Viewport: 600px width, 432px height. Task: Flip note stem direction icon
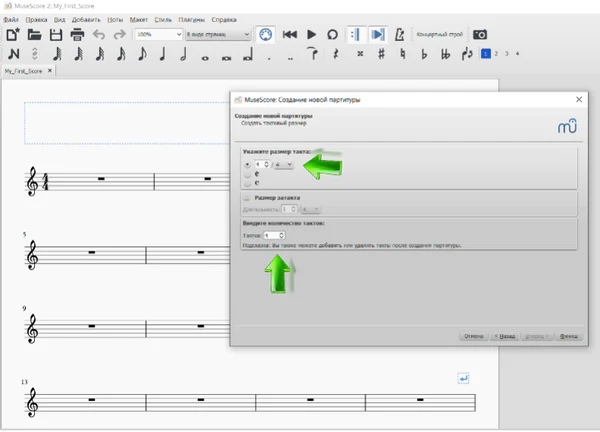point(467,54)
